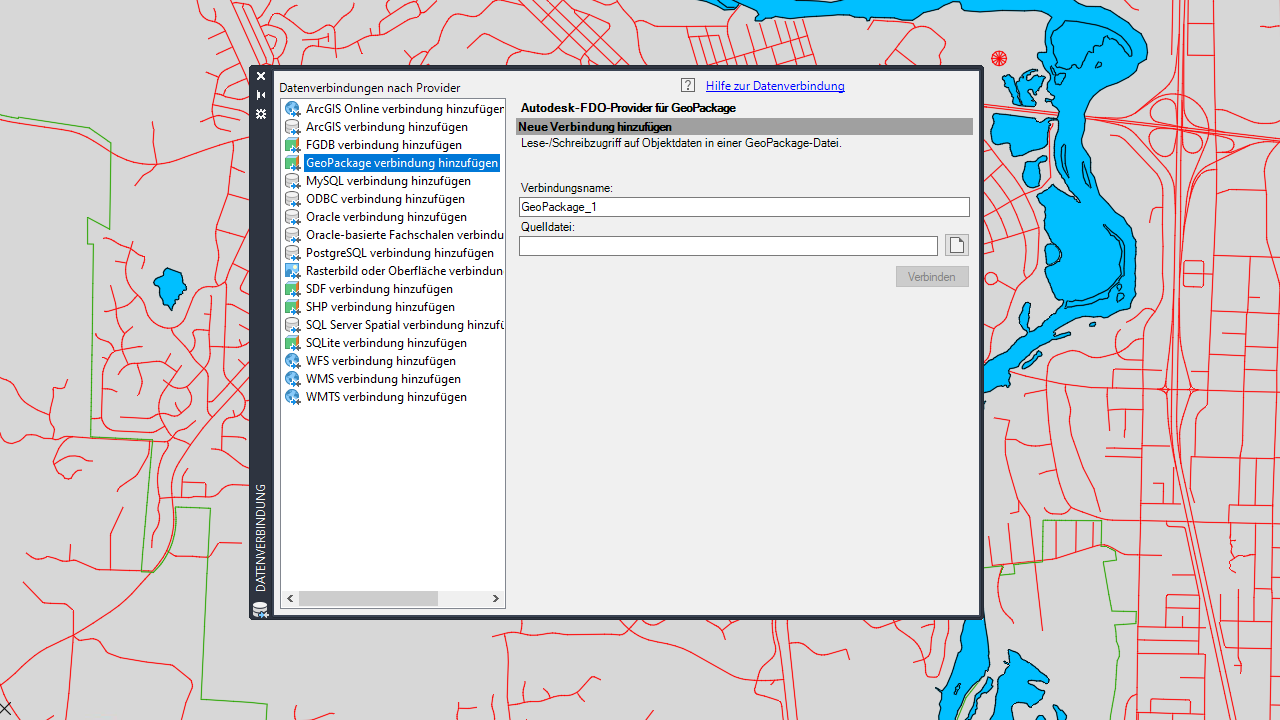Click the question mark help icon
The image size is (1280, 720).
tap(688, 86)
